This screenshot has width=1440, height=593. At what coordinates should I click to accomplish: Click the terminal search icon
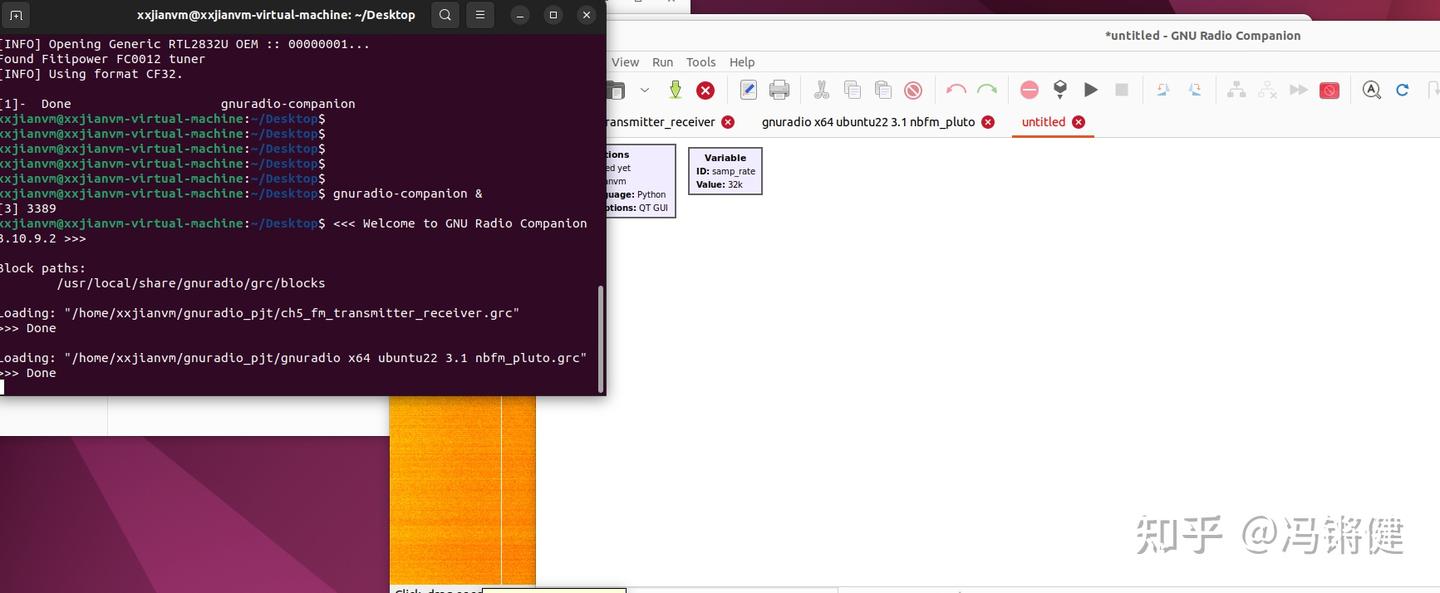(445, 14)
